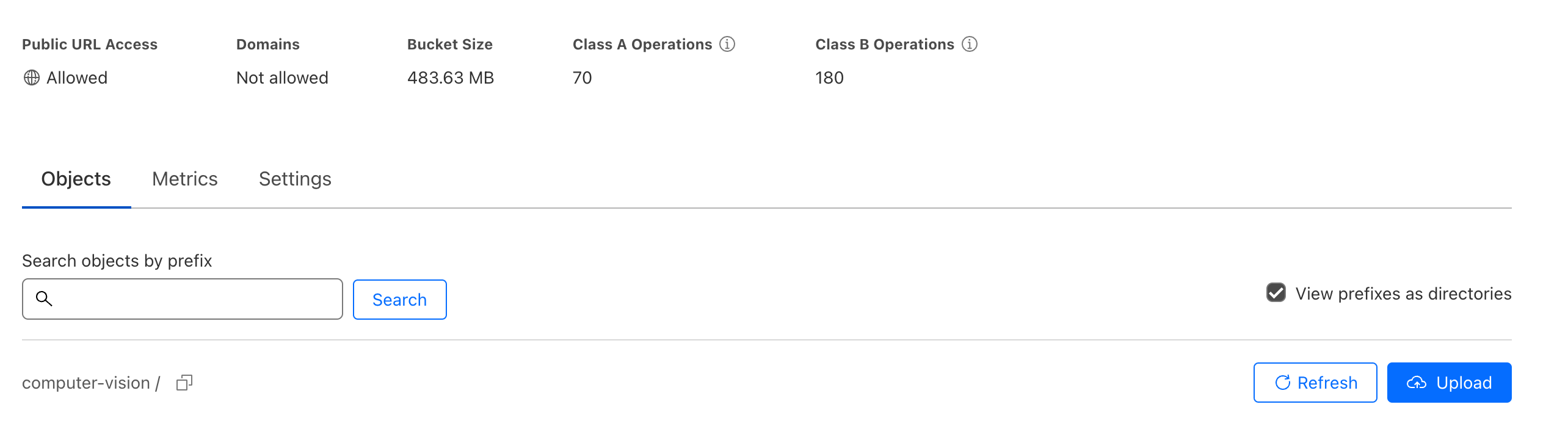
Task: Click the 'View prefixes as directories' label
Action: [1403, 293]
